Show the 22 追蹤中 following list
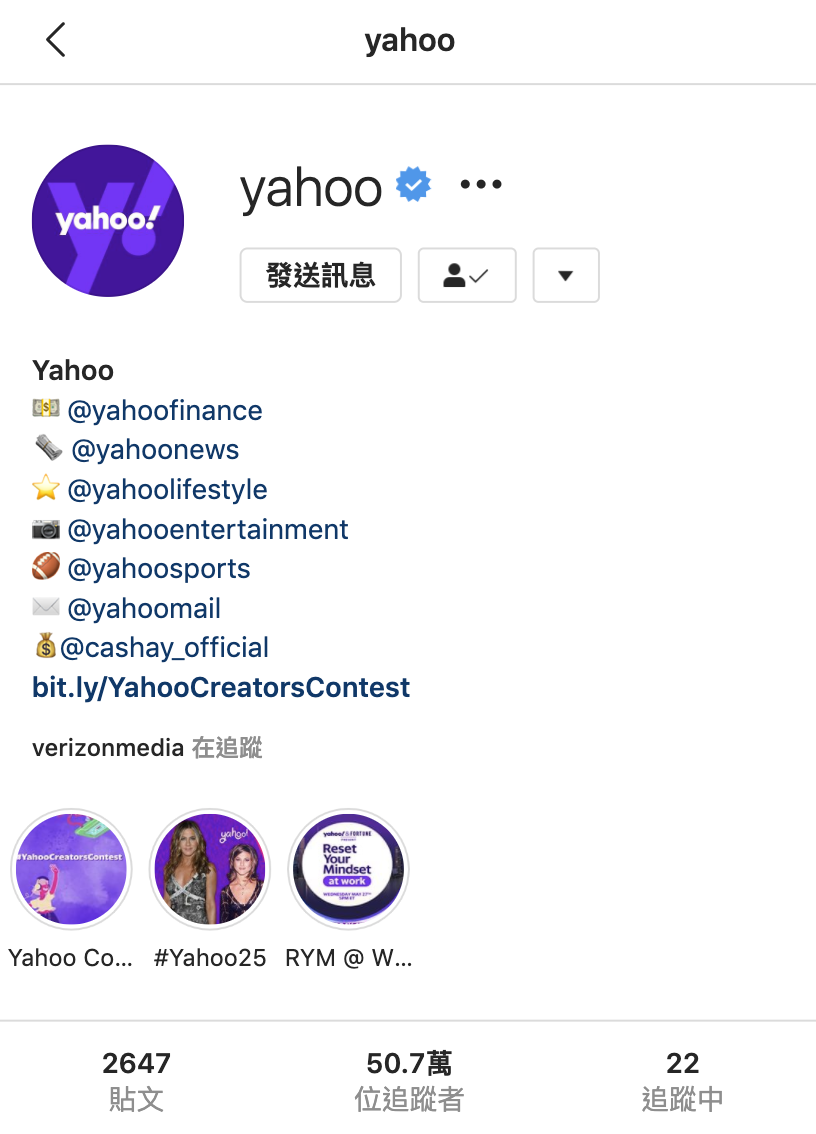 [x=682, y=1080]
